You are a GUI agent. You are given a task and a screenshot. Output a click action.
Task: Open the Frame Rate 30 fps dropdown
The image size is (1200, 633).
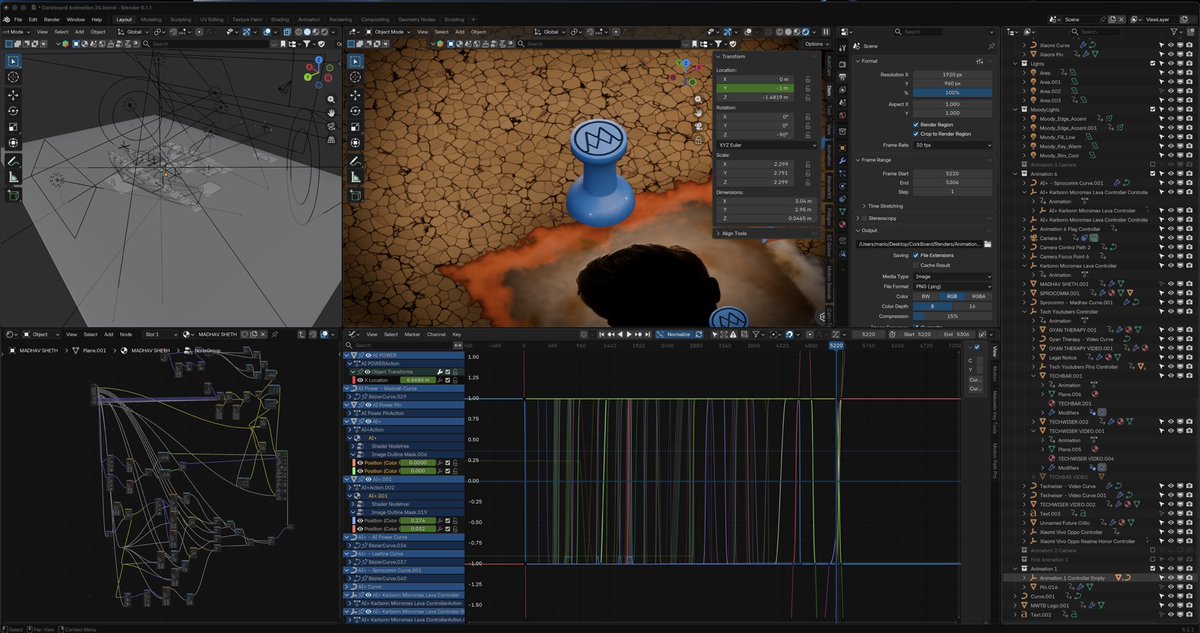953,145
